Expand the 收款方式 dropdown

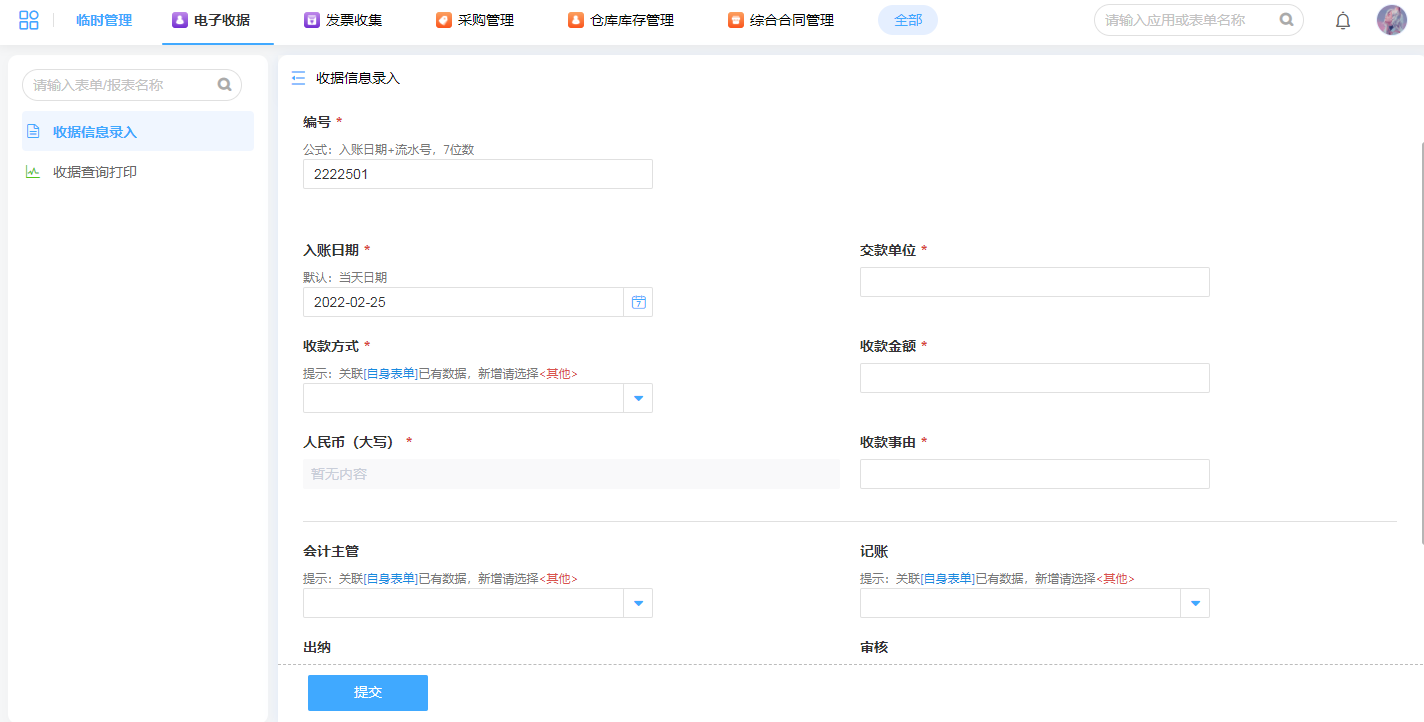[x=638, y=399]
